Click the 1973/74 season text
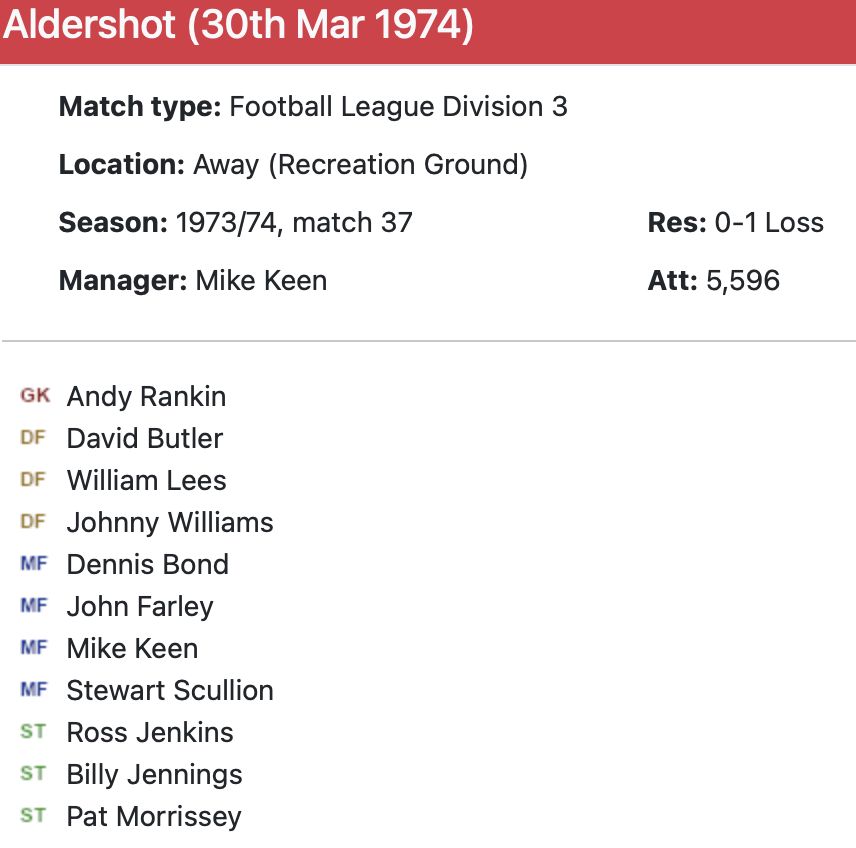856x848 pixels. [x=220, y=222]
